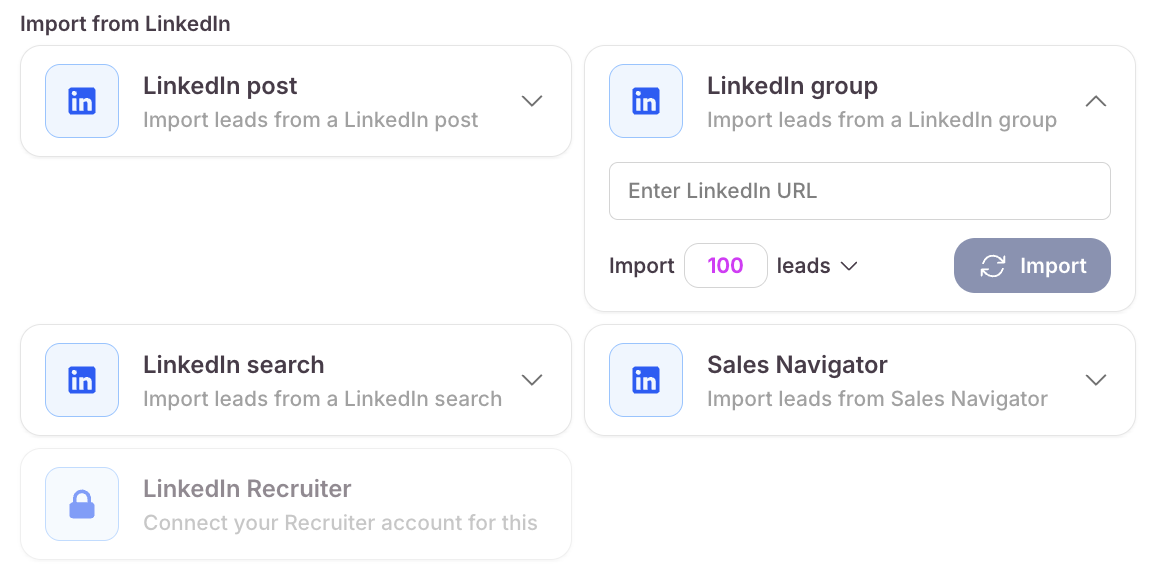
Task: Click "Import leads from a LinkedIn post" description
Action: (x=310, y=120)
